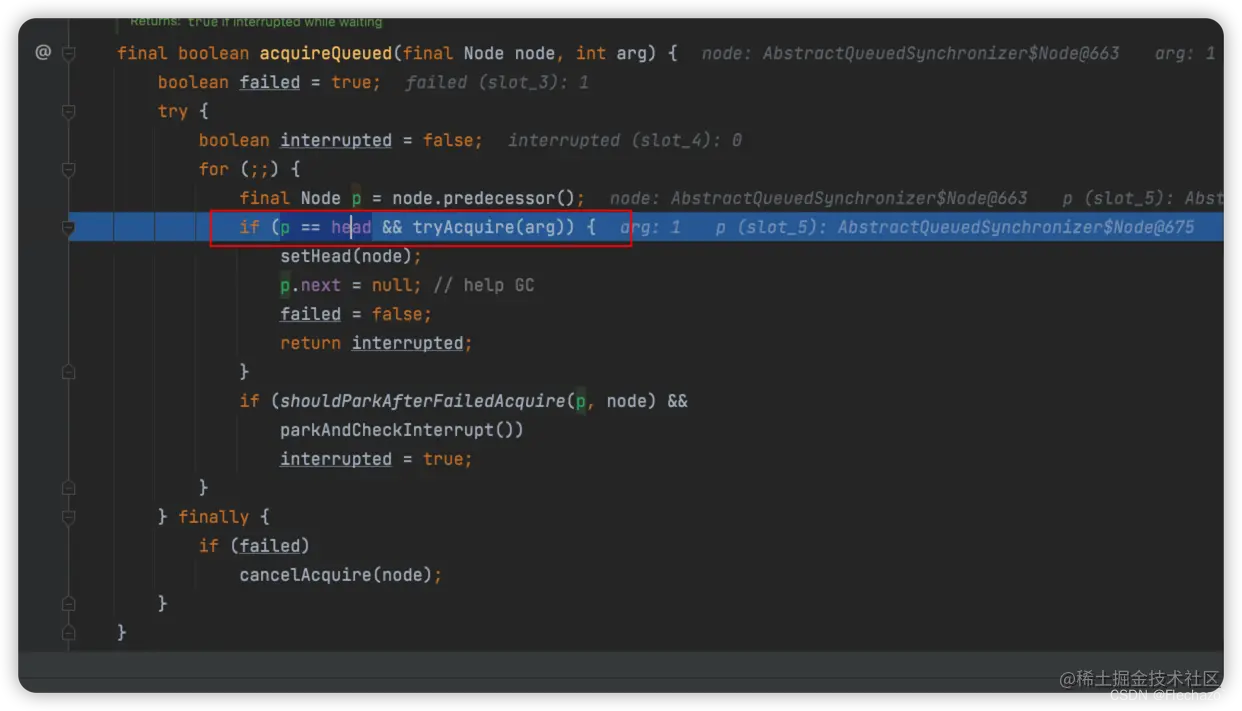Click fold end marker after return interrupted
Screen dimensions: 1242x711
[x=69, y=372]
